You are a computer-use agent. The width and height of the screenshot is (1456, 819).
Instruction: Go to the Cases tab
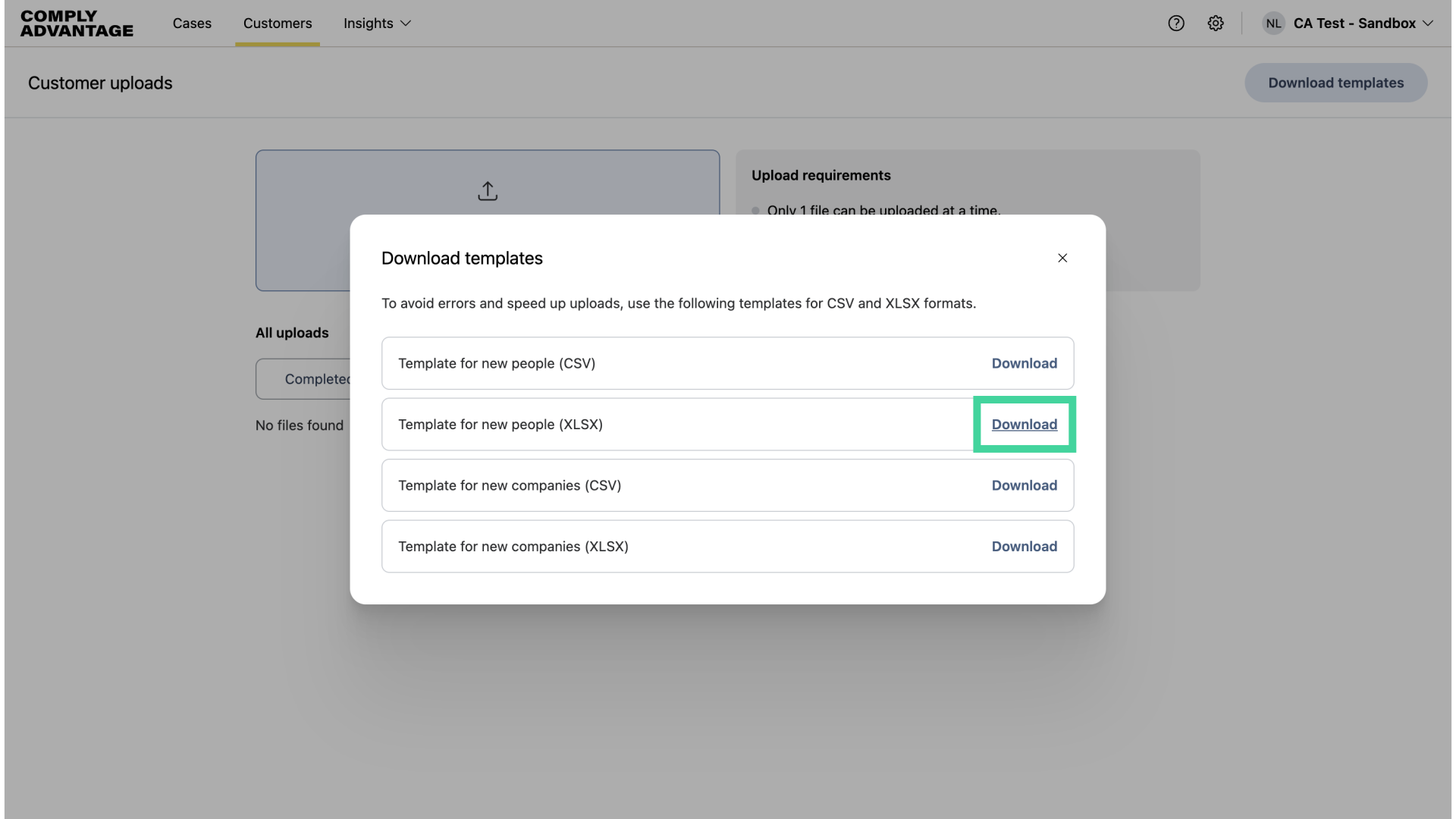192,24
